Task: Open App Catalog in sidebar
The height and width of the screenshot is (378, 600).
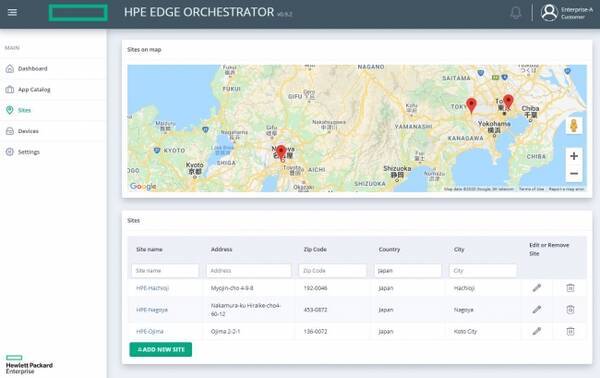Action: coord(34,90)
